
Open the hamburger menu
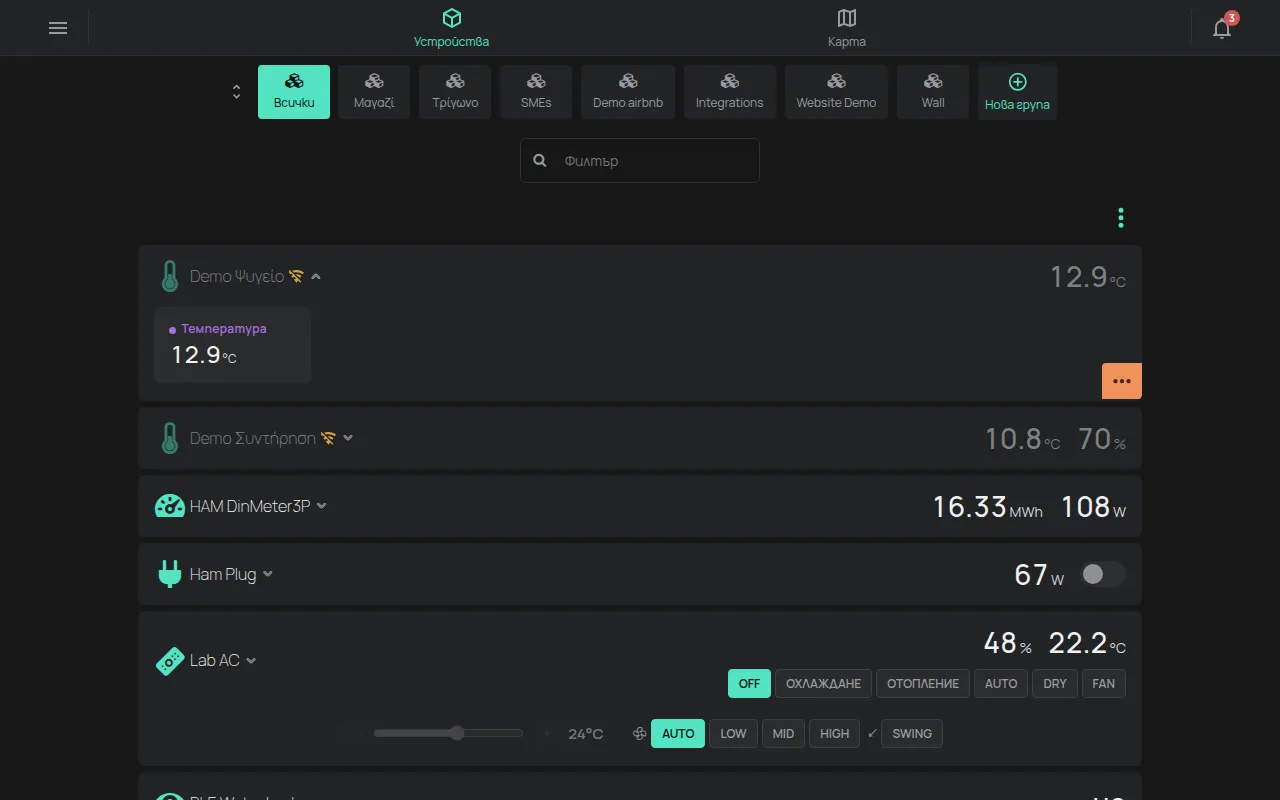[x=58, y=28]
